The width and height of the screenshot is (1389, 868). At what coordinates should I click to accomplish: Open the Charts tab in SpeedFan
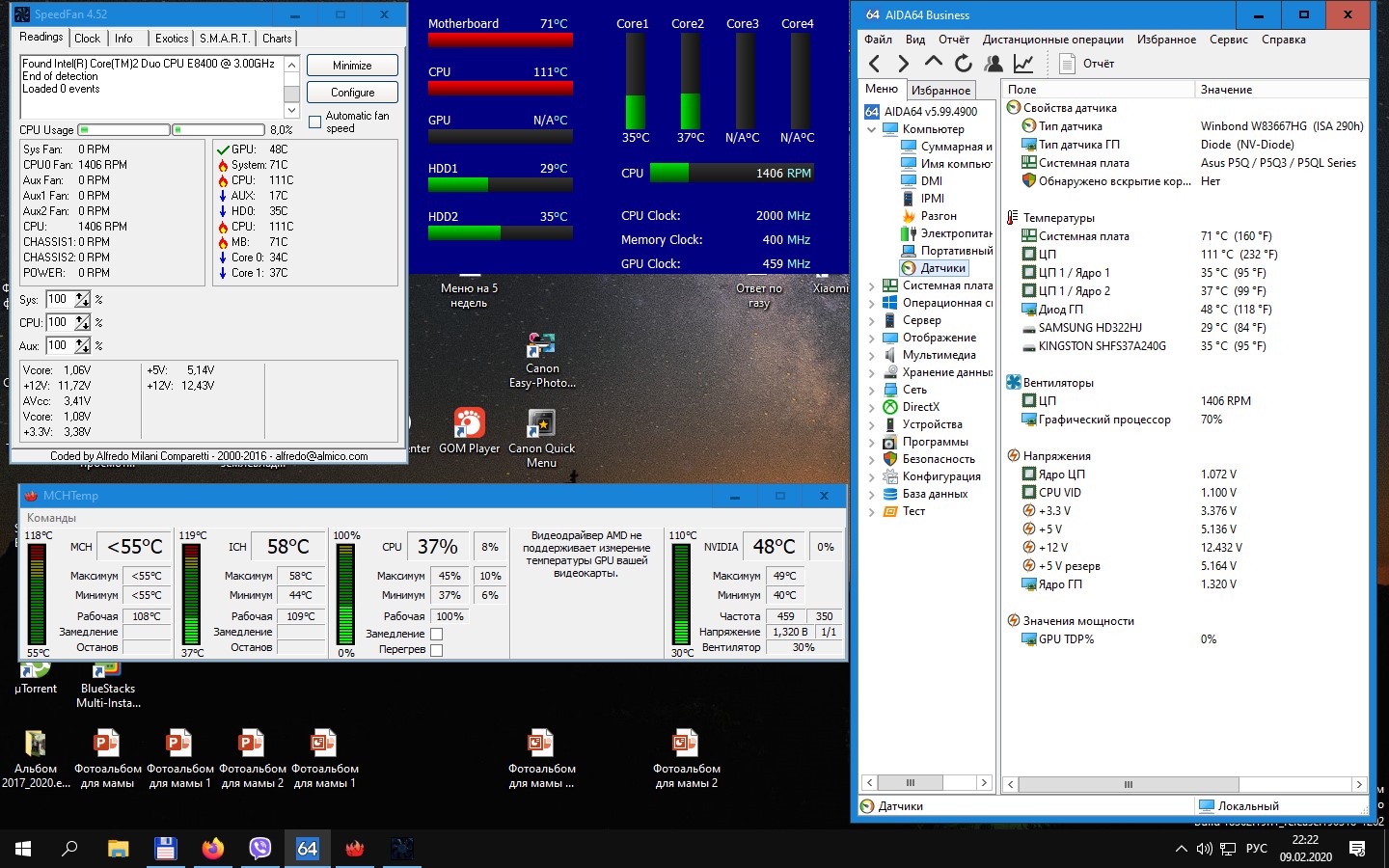[x=277, y=39]
